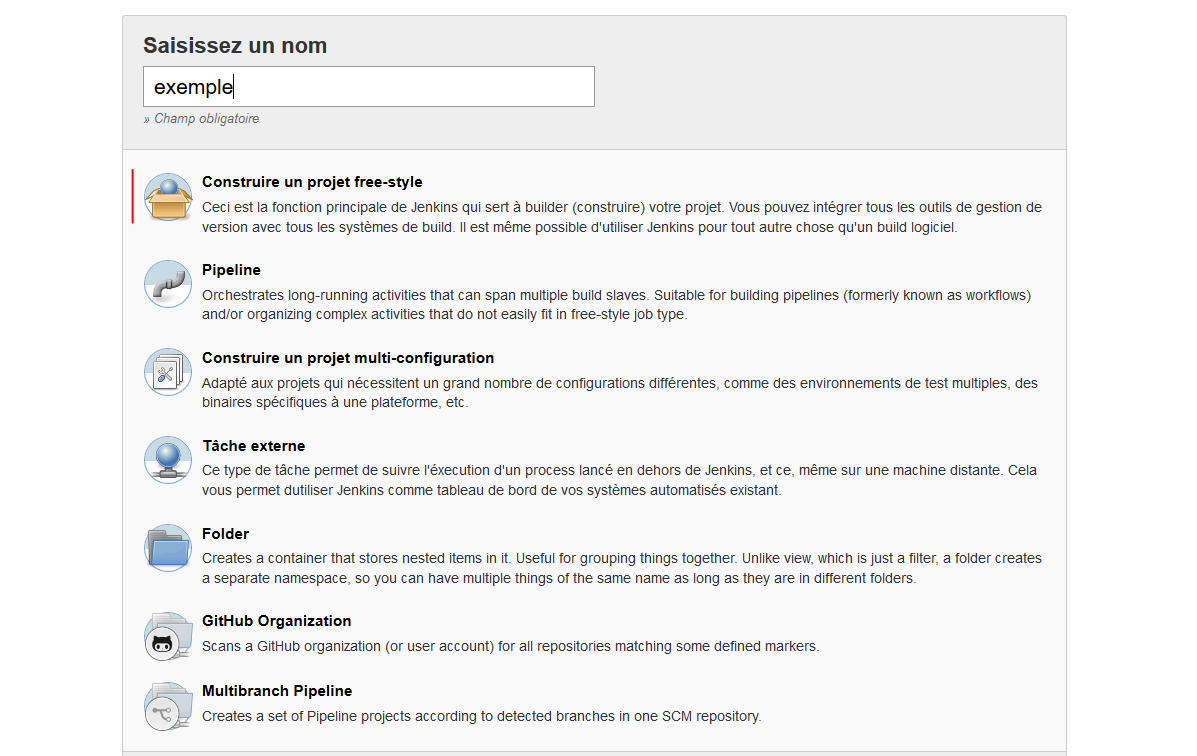This screenshot has height=756, width=1197.
Task: Click the multi-configuration project icon
Action: tap(167, 372)
